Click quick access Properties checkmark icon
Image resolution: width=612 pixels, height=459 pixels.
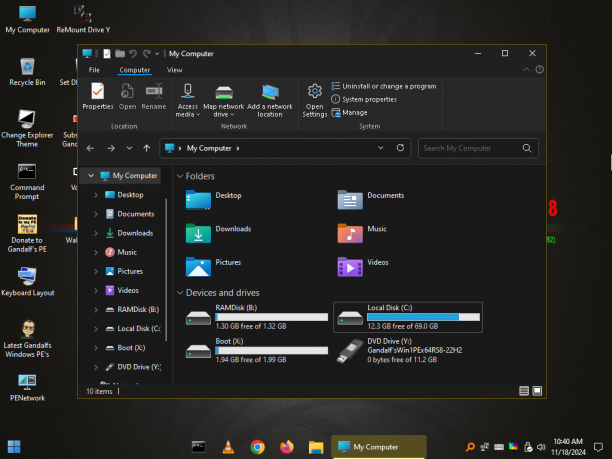(x=107, y=54)
